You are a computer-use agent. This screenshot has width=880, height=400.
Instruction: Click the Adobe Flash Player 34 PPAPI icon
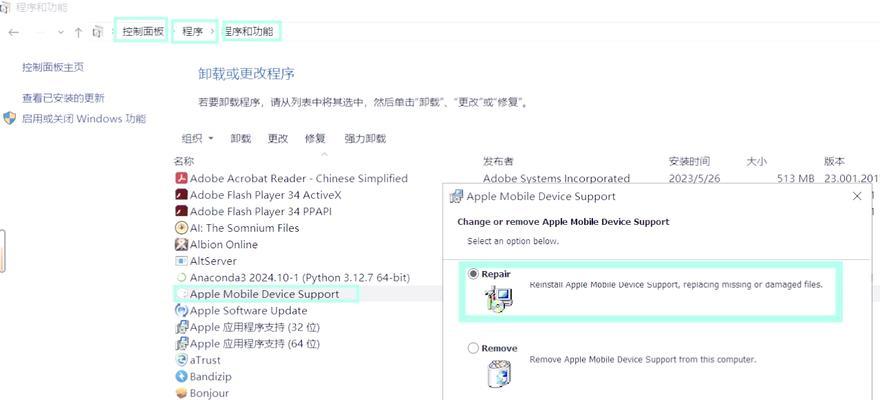(x=181, y=212)
